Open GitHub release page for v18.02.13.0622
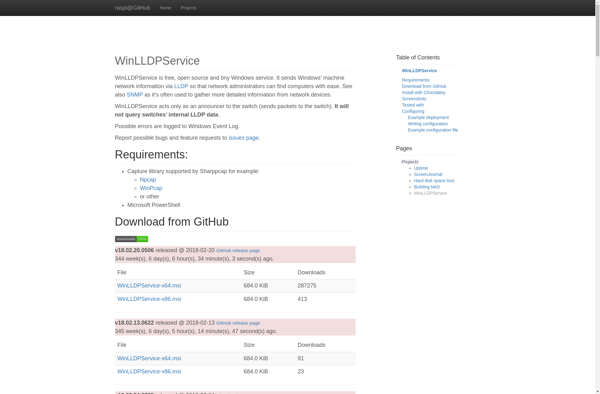The image size is (600, 394). tap(238, 323)
